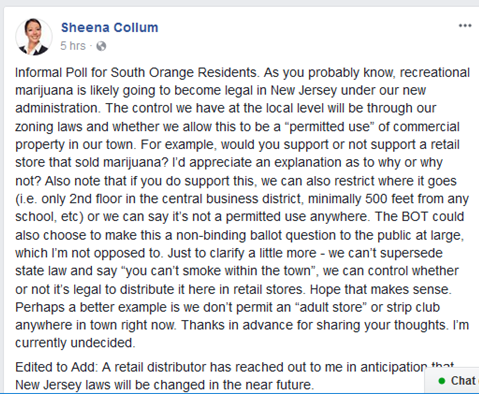479x394 pixels.
Task: Open the post permalink via '5 hrs' timestamp
Action: pyautogui.click(x=73, y=46)
